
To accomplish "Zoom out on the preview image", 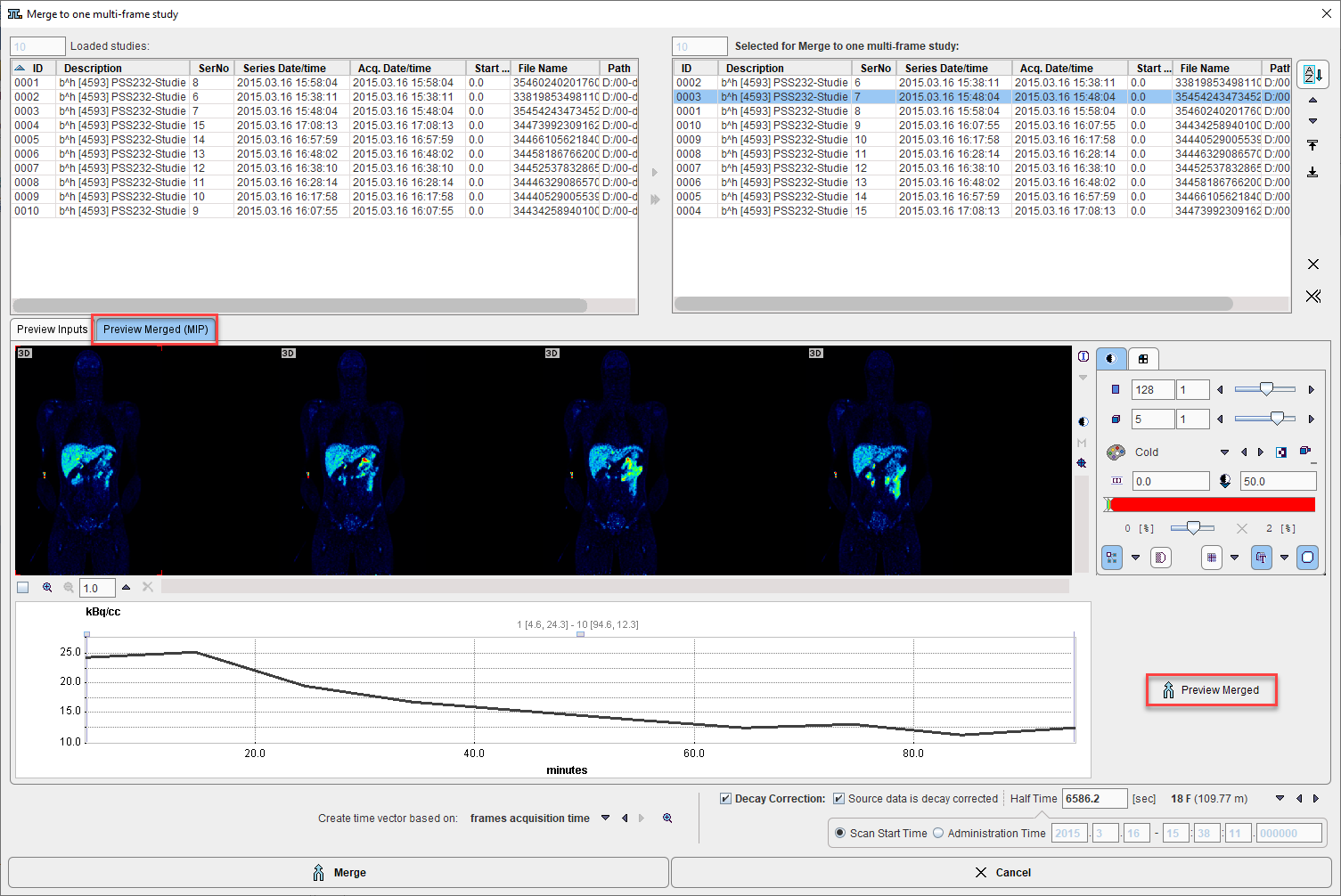I will click(69, 587).
